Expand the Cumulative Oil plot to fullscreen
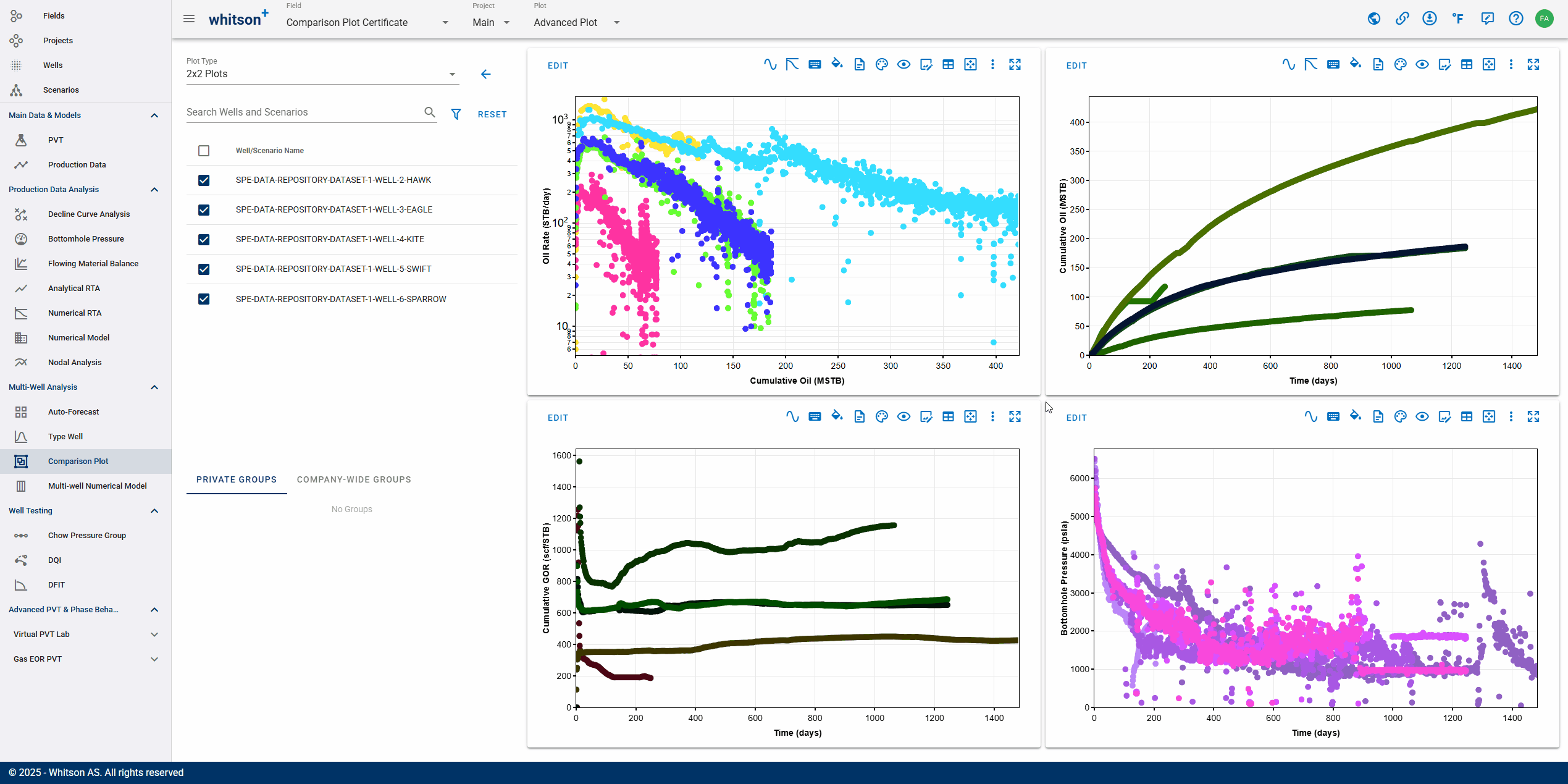Viewport: 1568px width, 784px height. coord(1533,64)
